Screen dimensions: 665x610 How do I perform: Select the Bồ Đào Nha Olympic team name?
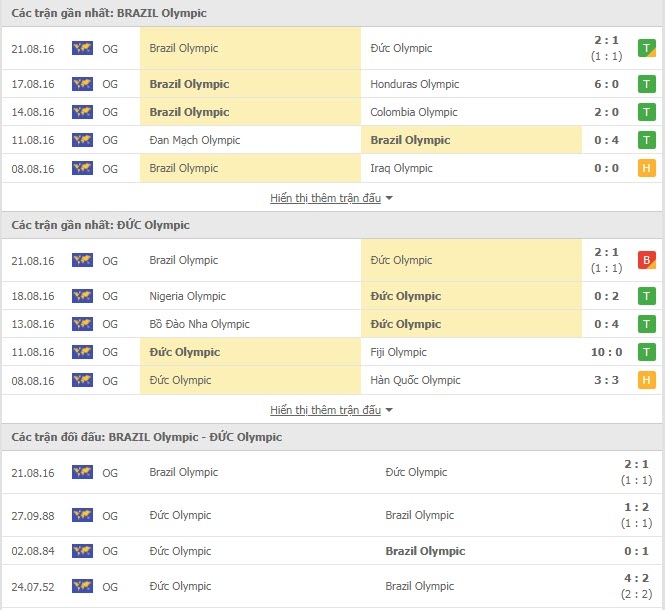pyautogui.click(x=199, y=324)
